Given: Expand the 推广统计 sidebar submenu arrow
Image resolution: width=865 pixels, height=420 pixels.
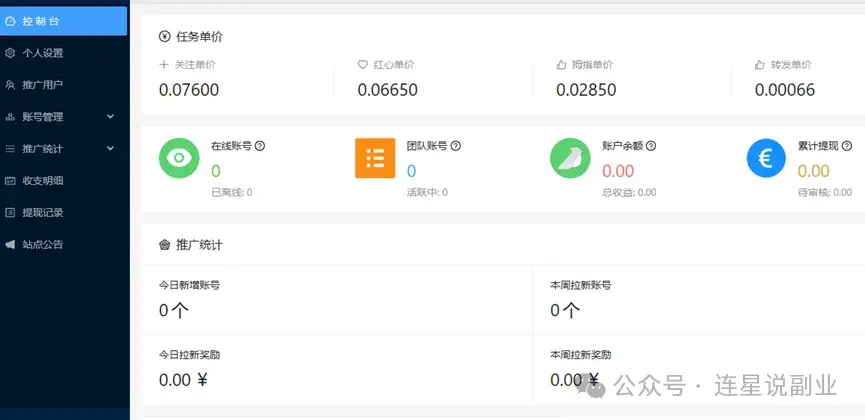Looking at the screenshot, I should [110, 148].
